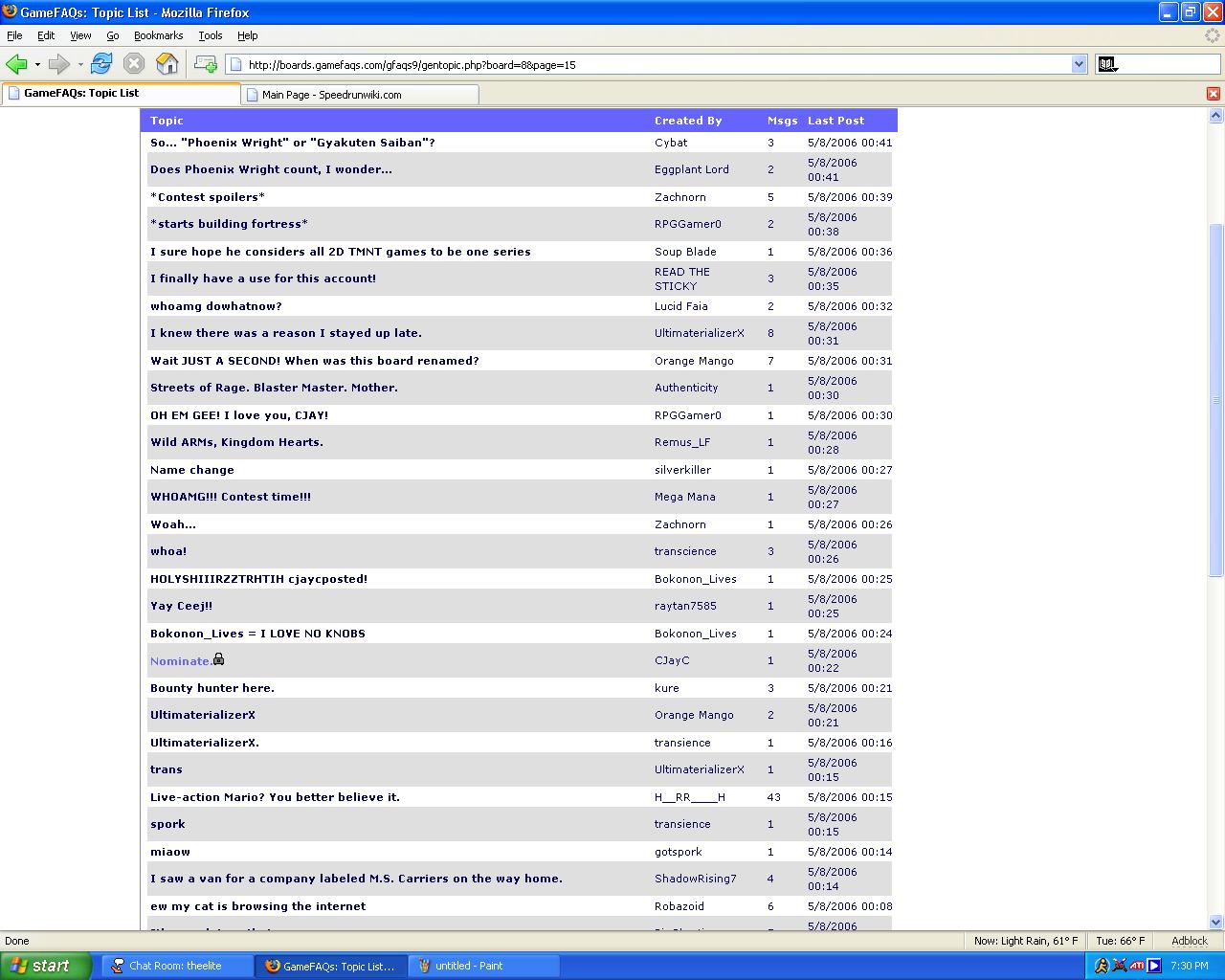Open topic 'Does Phoenix Wright count, I wonder...'
The height and width of the screenshot is (980, 1225).
[271, 169]
